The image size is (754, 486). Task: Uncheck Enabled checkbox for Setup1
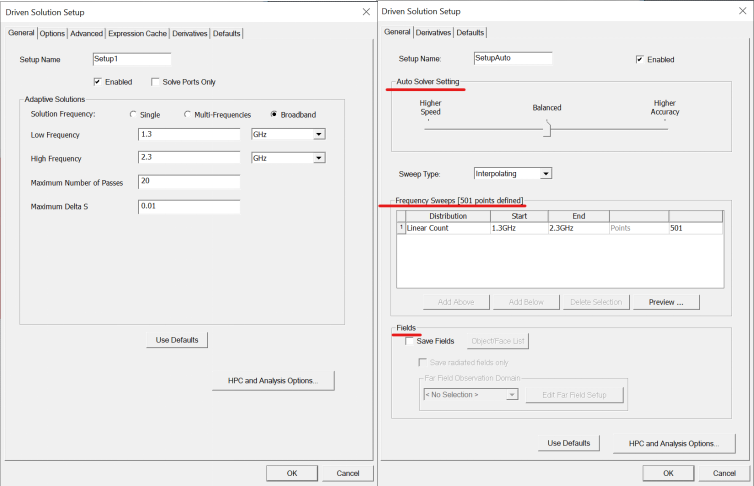click(x=98, y=82)
